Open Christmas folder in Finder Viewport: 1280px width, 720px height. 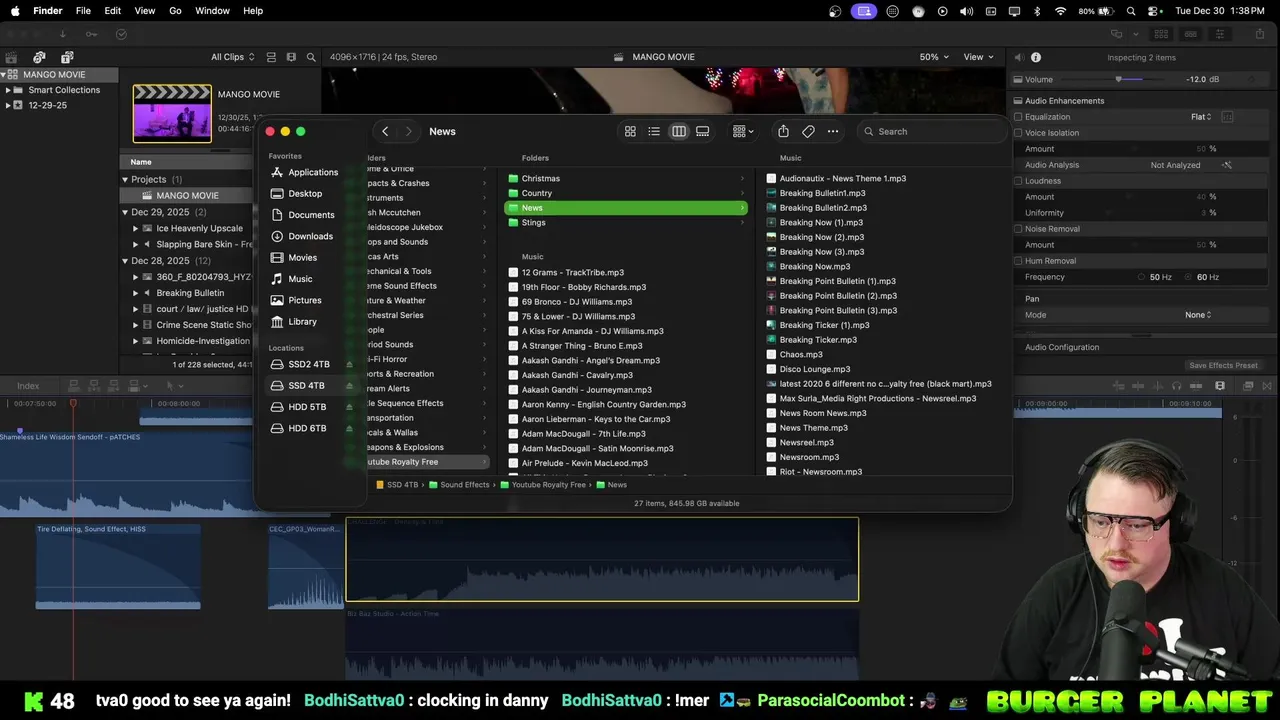[x=625, y=178]
